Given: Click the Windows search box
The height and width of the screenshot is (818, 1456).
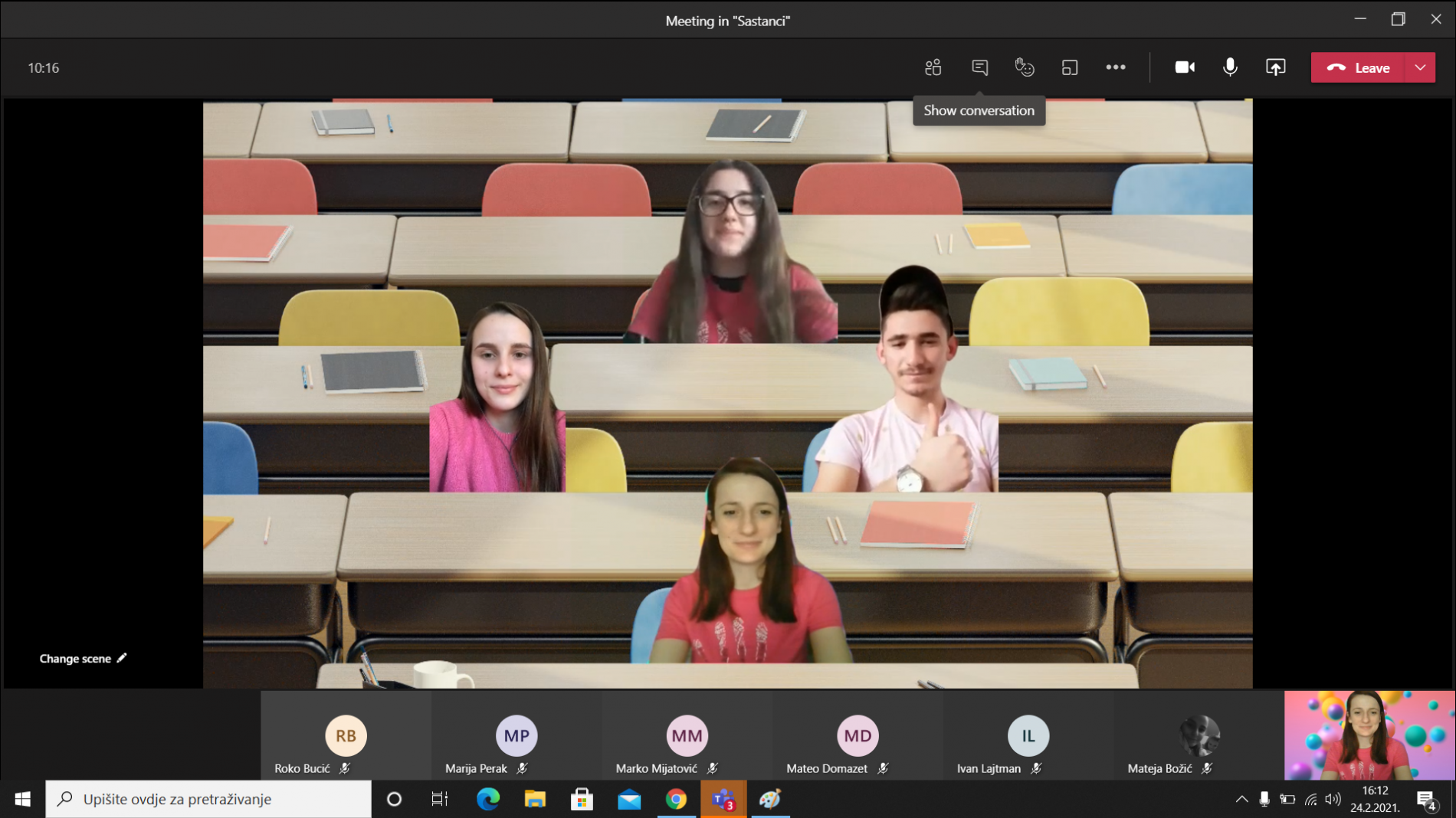Looking at the screenshot, I should click(x=208, y=799).
